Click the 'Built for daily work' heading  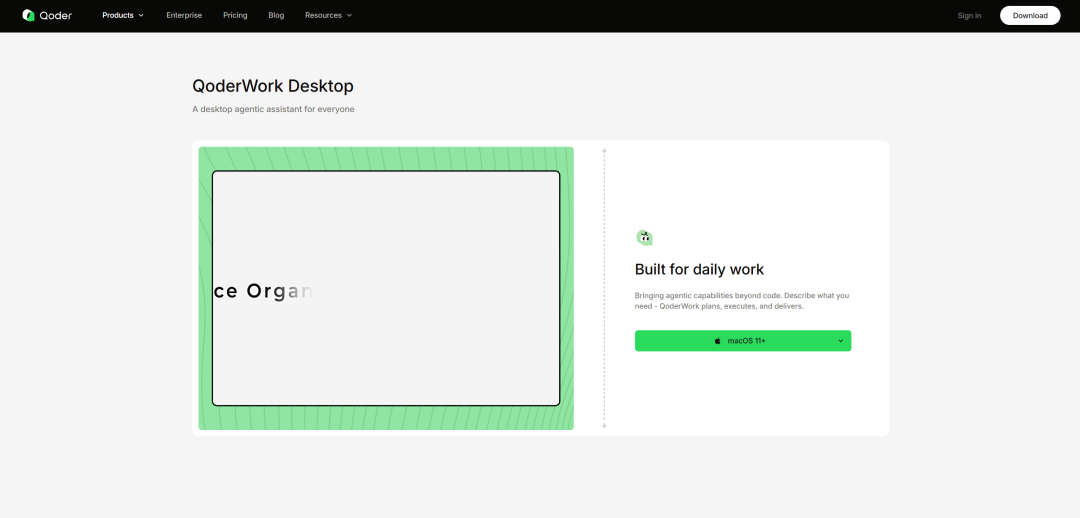click(699, 269)
